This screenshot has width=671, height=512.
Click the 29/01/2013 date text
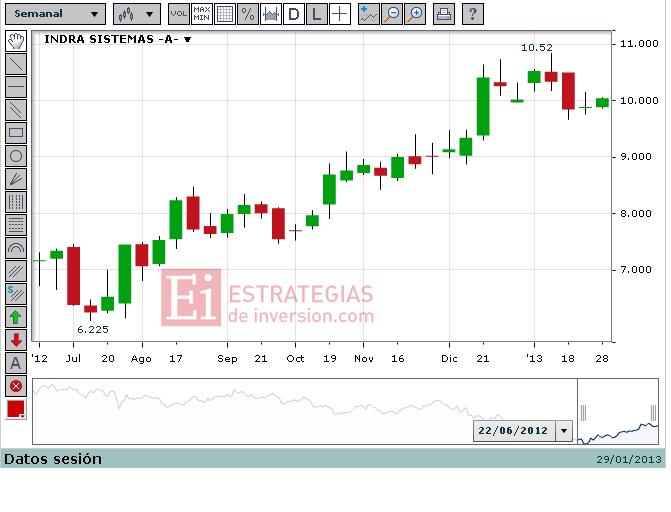click(629, 459)
